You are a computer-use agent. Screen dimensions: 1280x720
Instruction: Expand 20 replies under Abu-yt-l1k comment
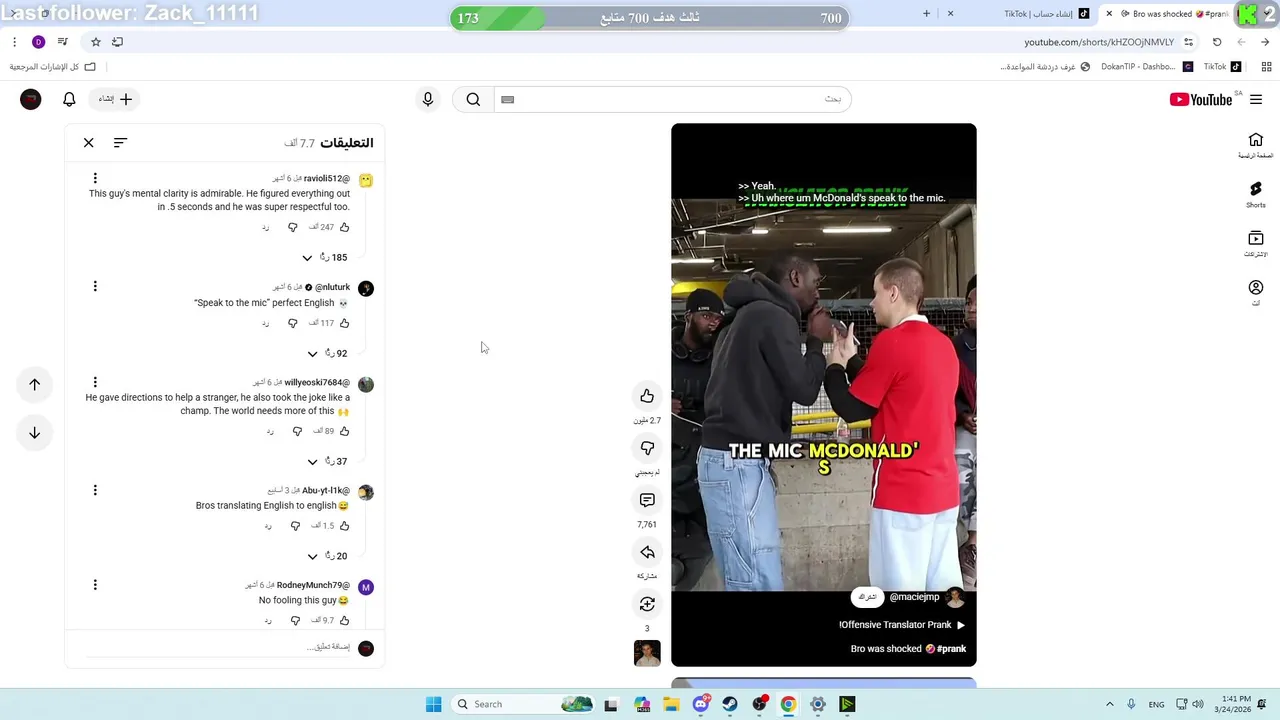point(328,557)
